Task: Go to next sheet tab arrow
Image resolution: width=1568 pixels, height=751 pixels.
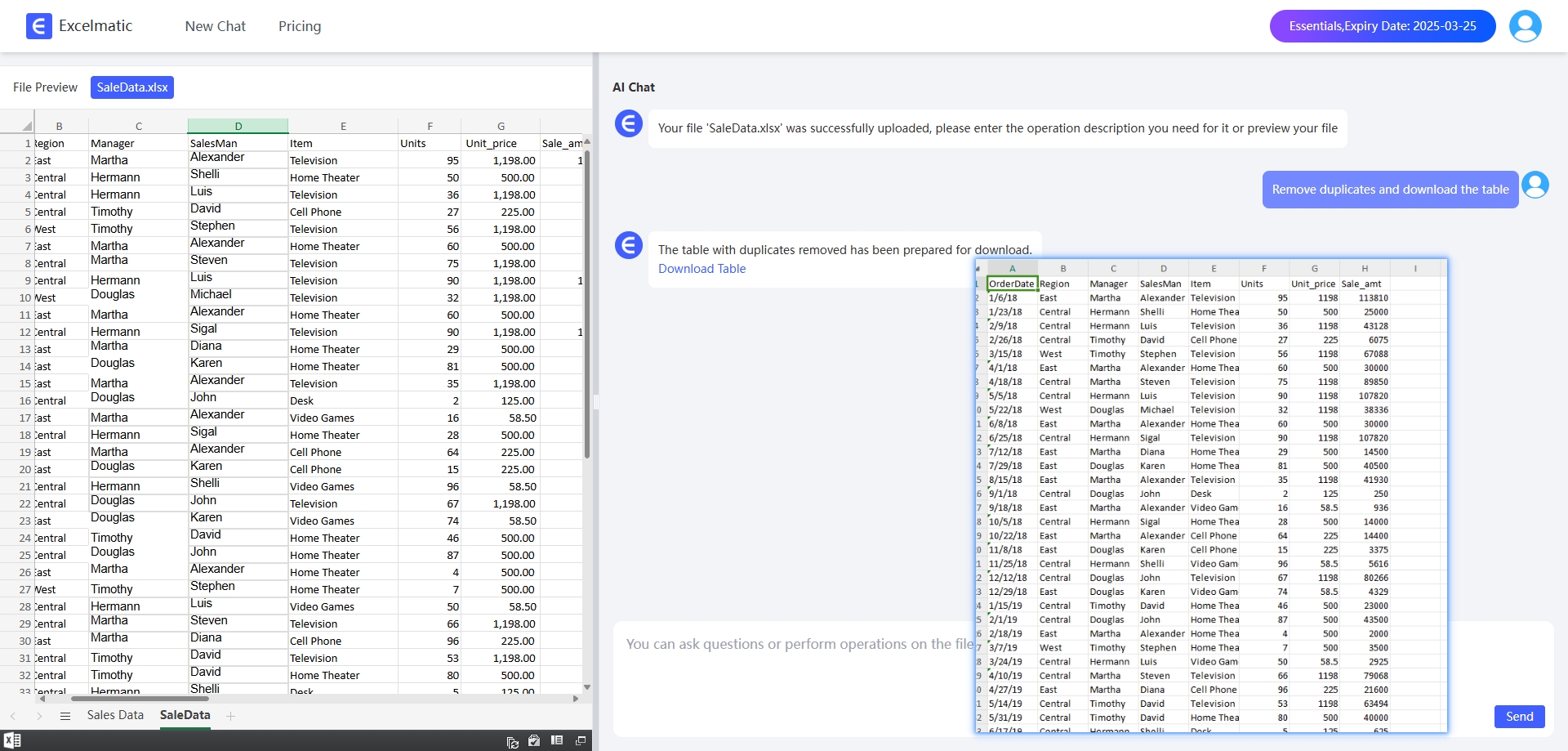Action: point(39,716)
